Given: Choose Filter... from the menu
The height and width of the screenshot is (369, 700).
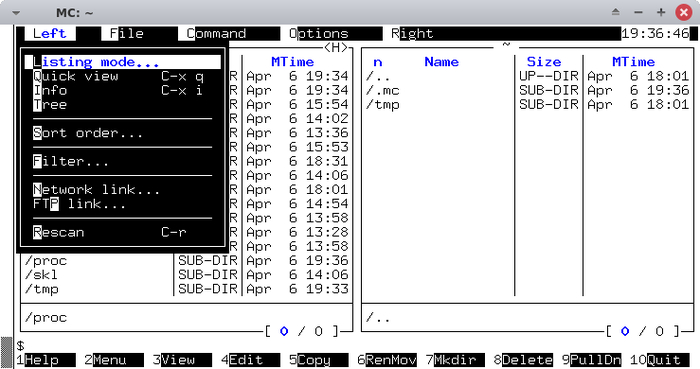Looking at the screenshot, I should pyautogui.click(x=123, y=162).
